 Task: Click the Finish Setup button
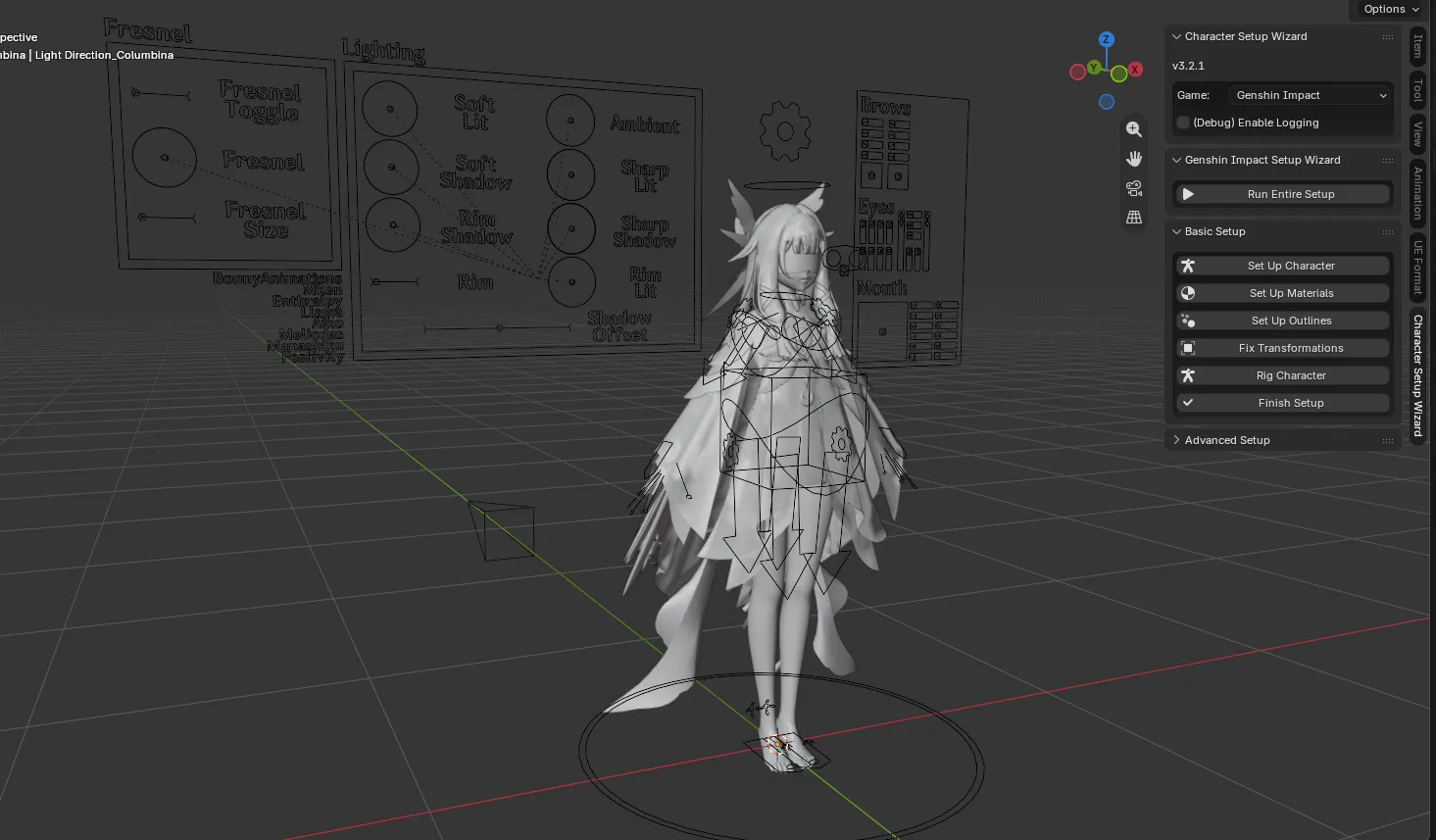coord(1282,403)
